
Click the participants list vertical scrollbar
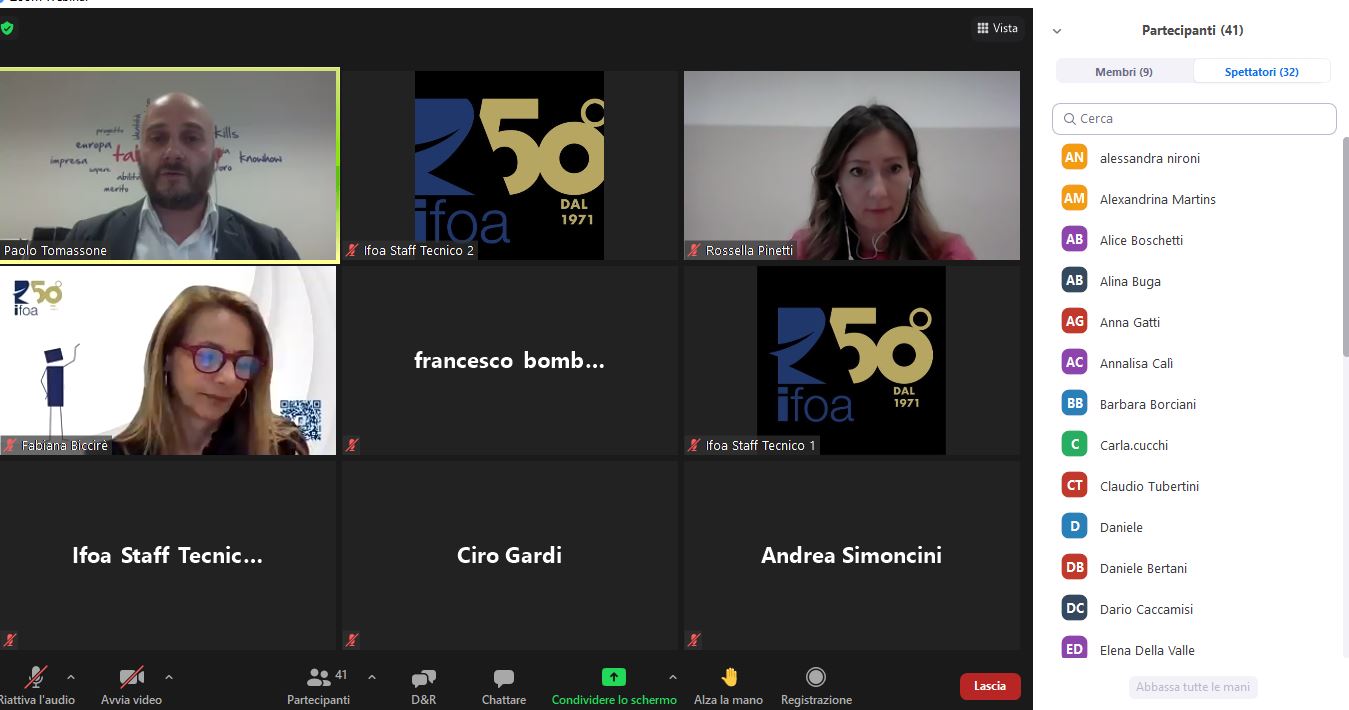tap(1345, 246)
